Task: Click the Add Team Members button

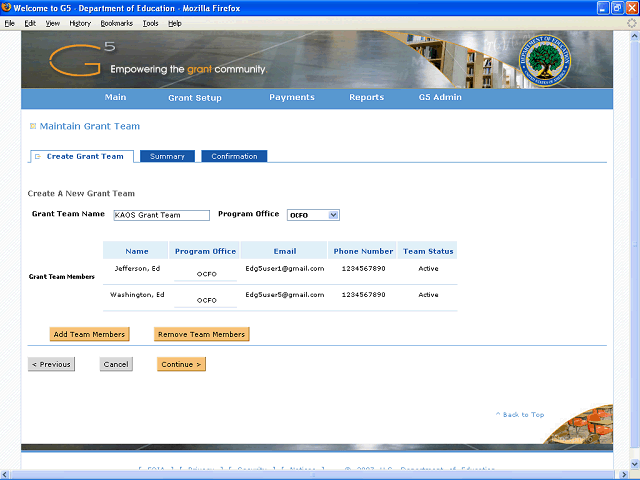Action: coord(89,334)
